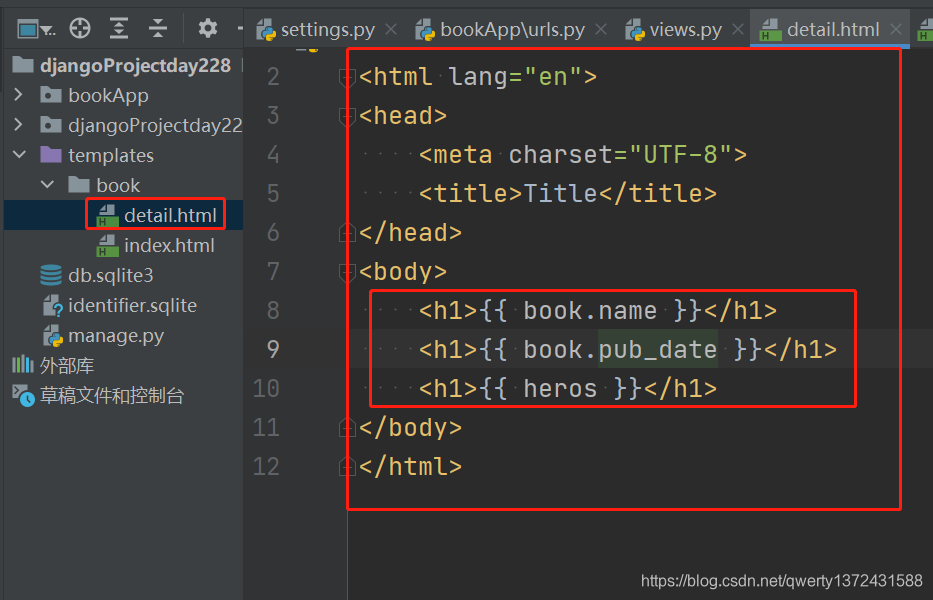Image resolution: width=933 pixels, height=600 pixels.
Task: Select identifier.sqlite file
Action: tap(120, 305)
